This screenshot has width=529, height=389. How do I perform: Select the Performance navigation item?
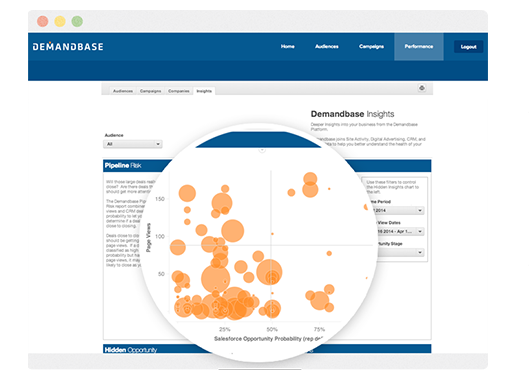[419, 47]
